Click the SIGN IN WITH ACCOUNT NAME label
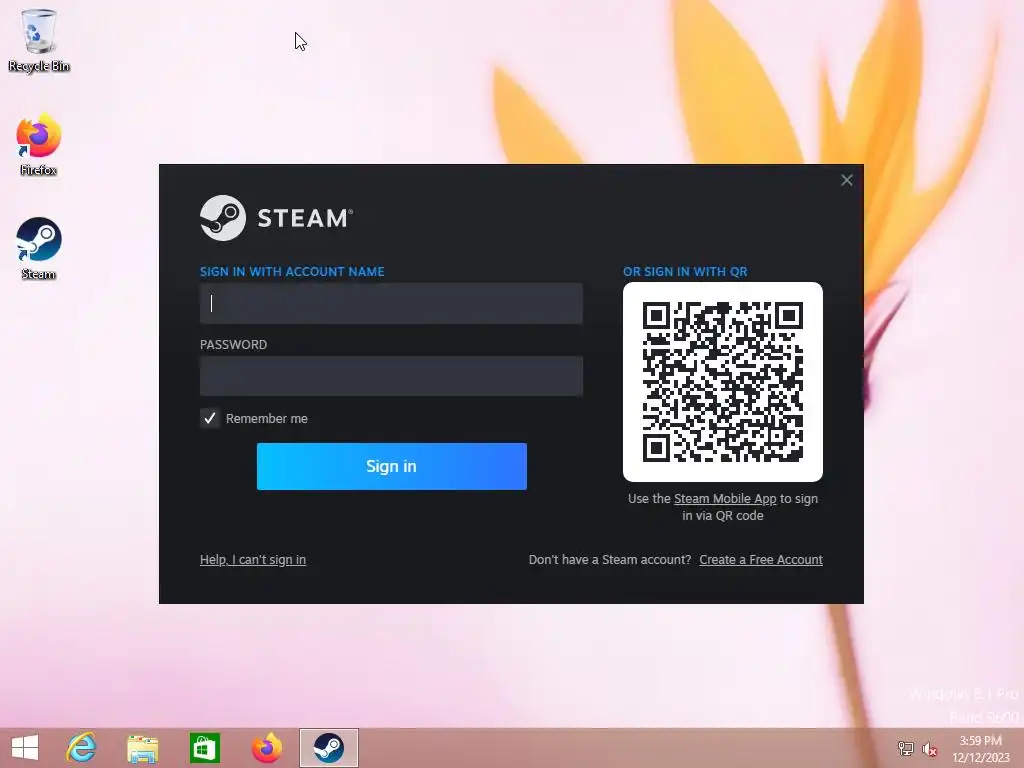Viewport: 1024px width, 768px height. click(292, 272)
